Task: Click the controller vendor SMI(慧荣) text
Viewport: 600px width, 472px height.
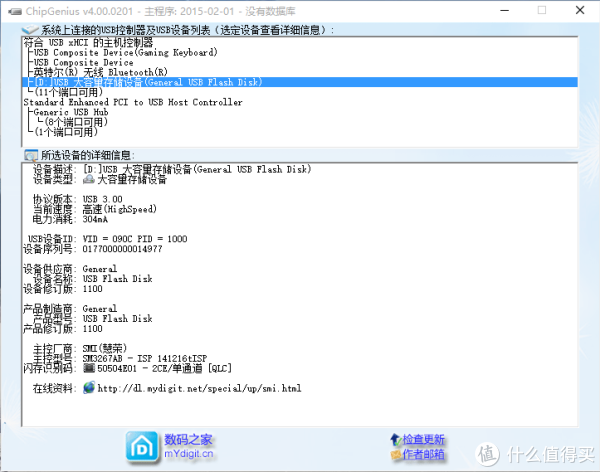Action: 104,348
